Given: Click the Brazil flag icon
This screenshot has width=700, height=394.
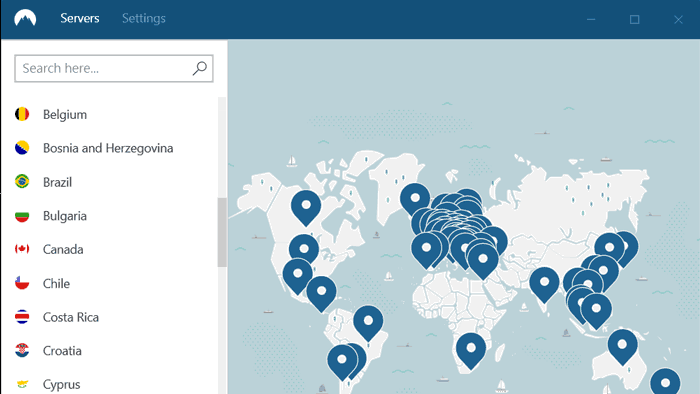Looking at the screenshot, I should 22,182.
